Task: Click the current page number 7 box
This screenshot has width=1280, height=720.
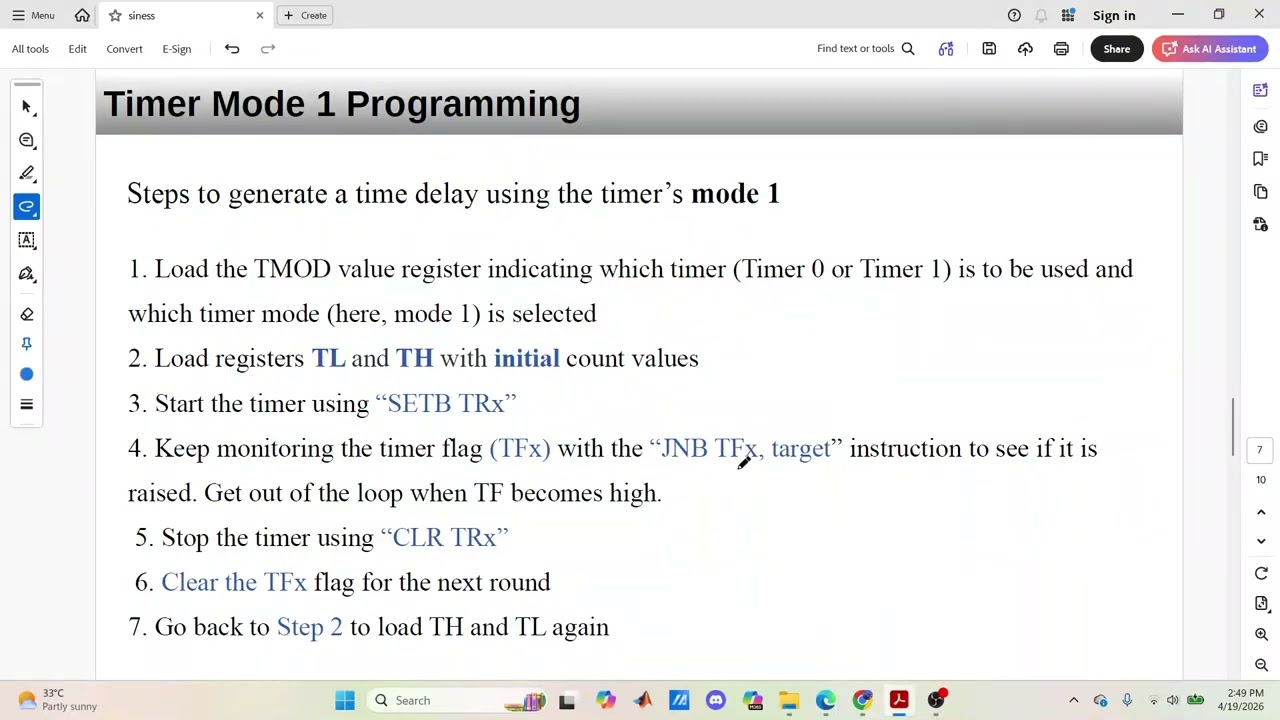Action: [x=1260, y=450]
